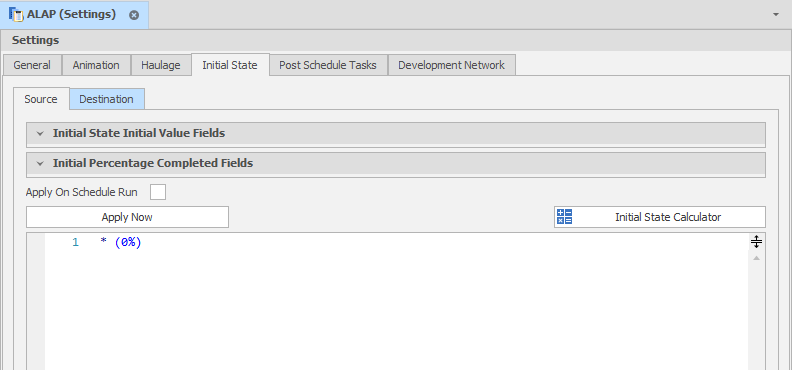793x370 pixels.
Task: Select the Initial State tab
Action: tap(230, 65)
